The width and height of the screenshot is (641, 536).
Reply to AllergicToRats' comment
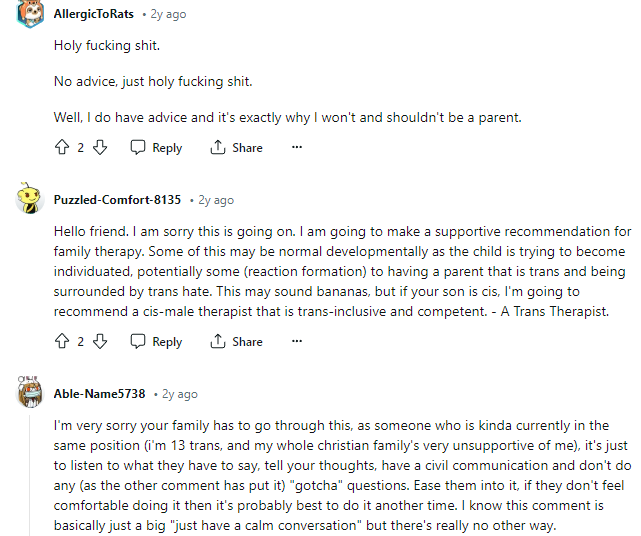coord(156,147)
